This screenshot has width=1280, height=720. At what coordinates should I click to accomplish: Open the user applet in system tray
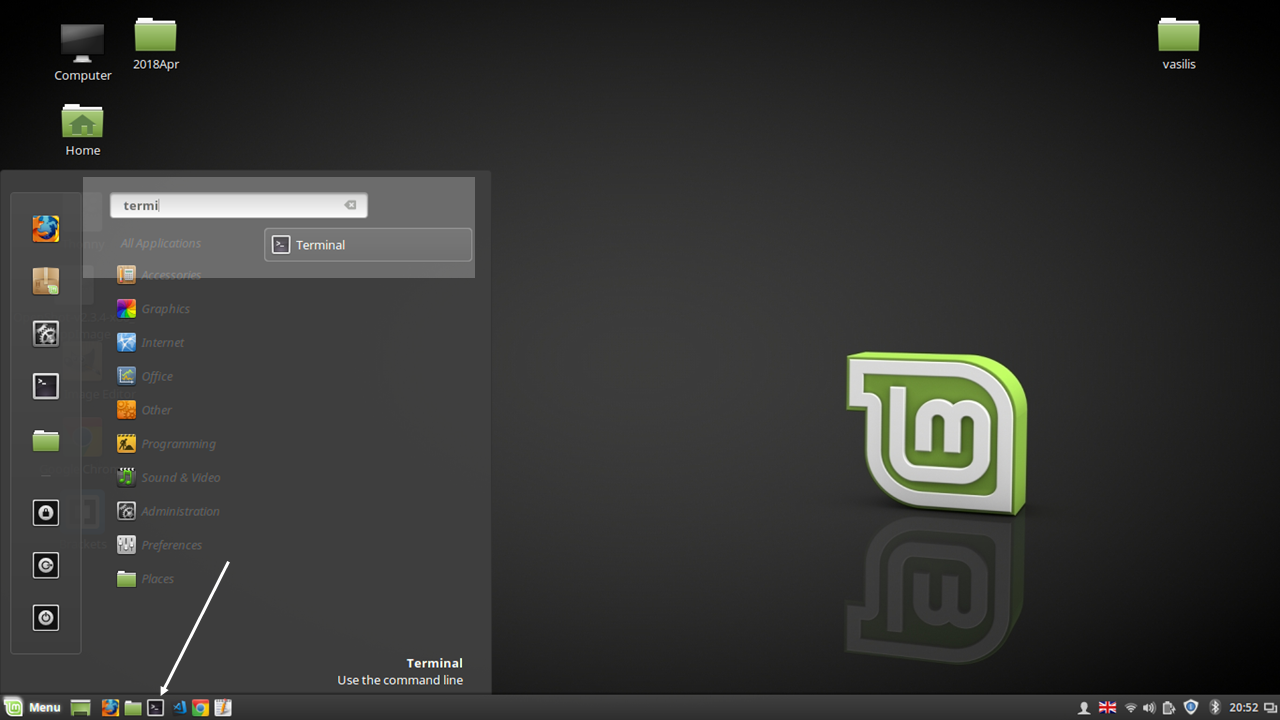(1084, 707)
